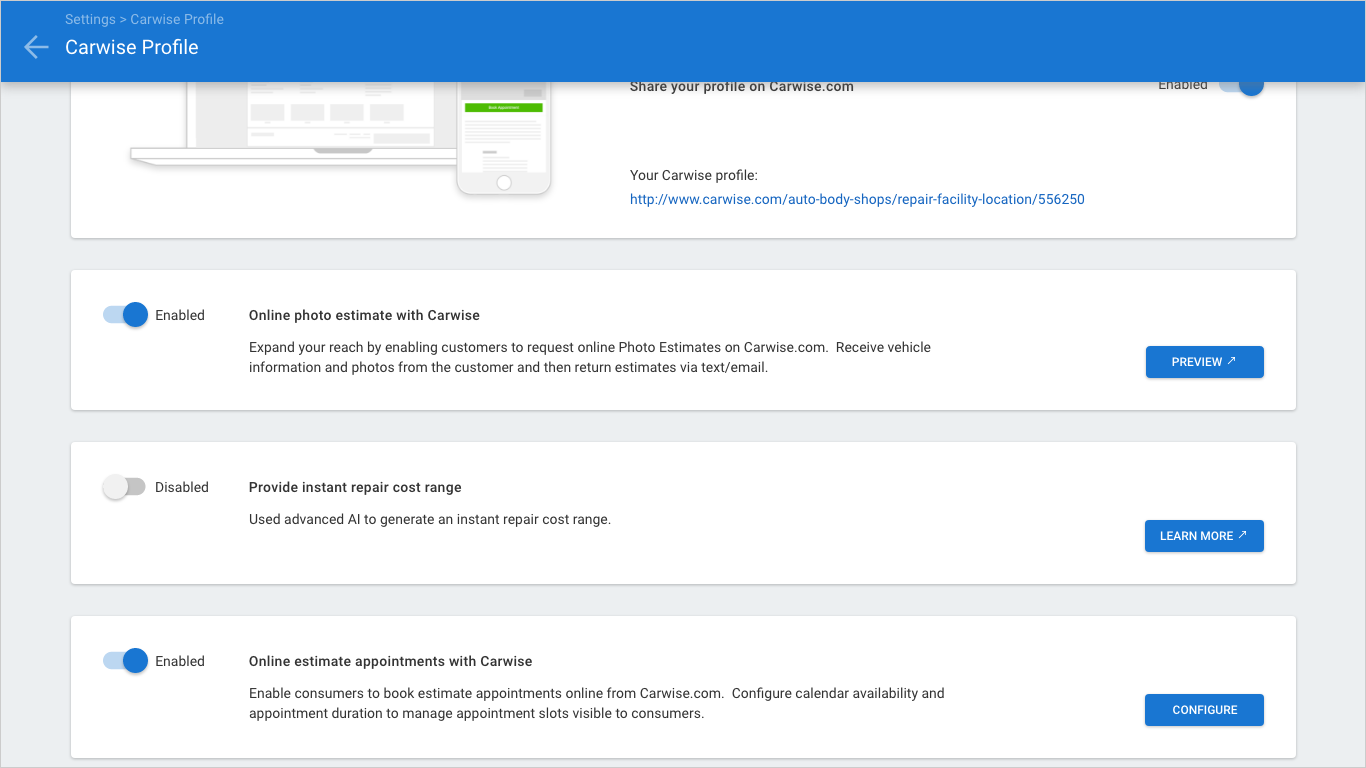
Task: Go back using the header arrow
Action: click(36, 47)
